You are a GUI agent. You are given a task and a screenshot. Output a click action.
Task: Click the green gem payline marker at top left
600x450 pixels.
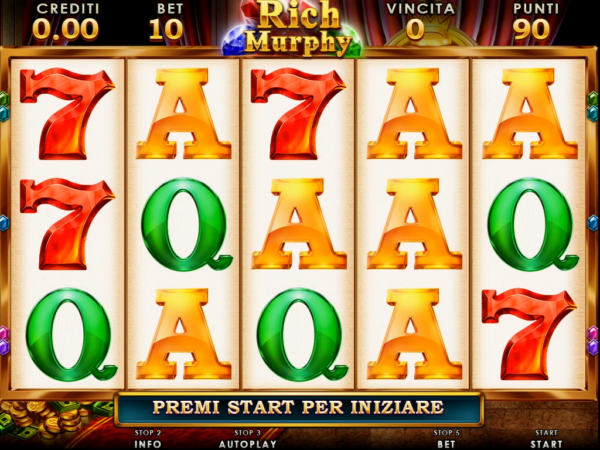pyautogui.click(x=4, y=99)
